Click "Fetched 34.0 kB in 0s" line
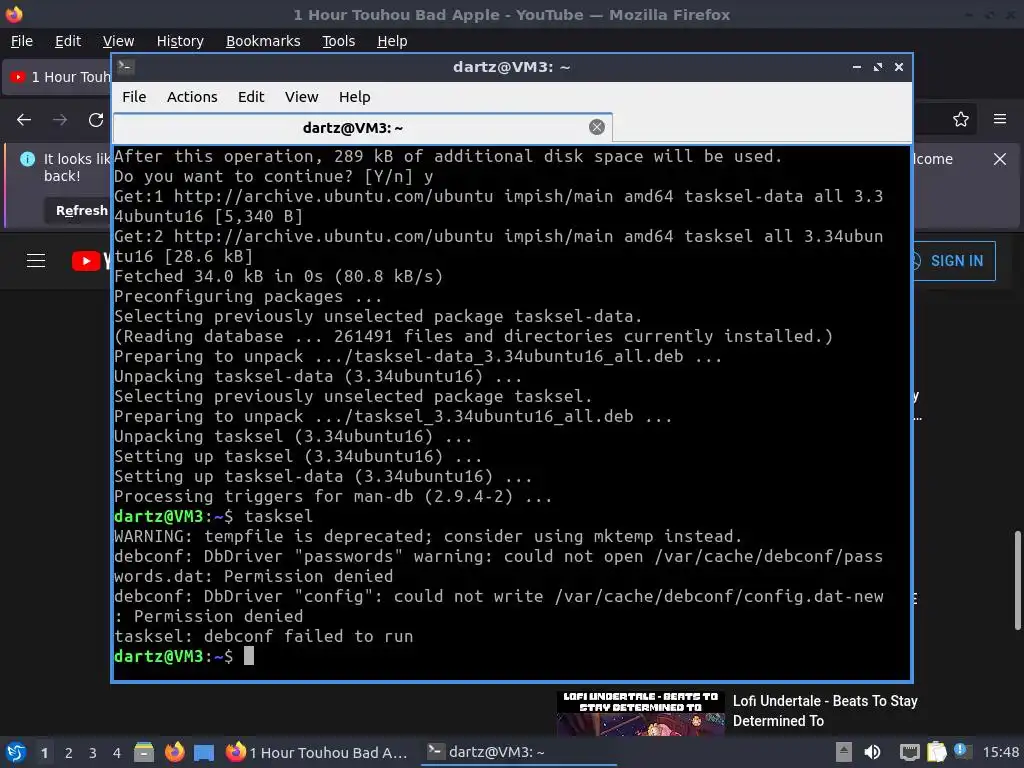 pyautogui.click(x=279, y=276)
